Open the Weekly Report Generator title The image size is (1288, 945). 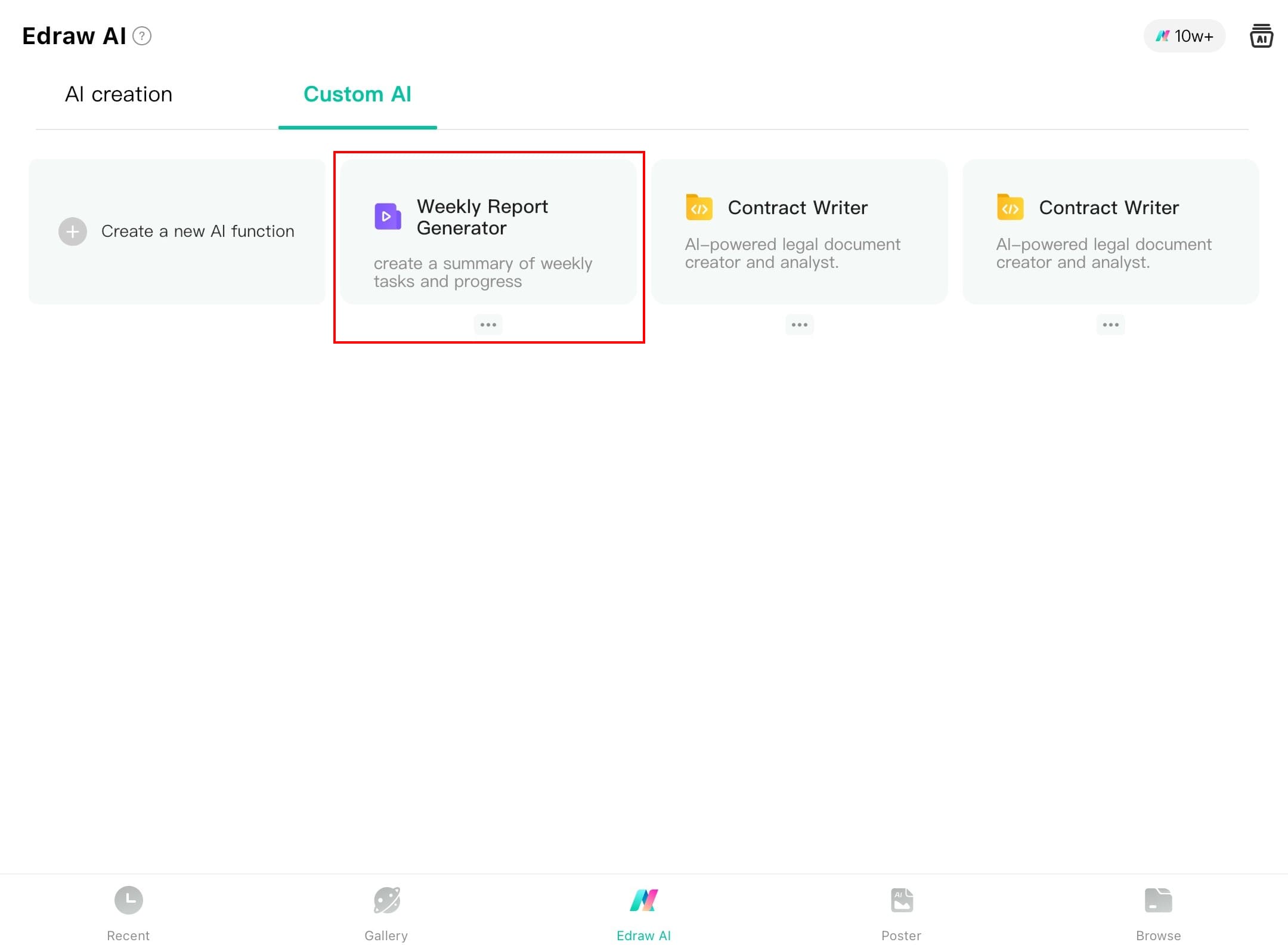click(482, 217)
